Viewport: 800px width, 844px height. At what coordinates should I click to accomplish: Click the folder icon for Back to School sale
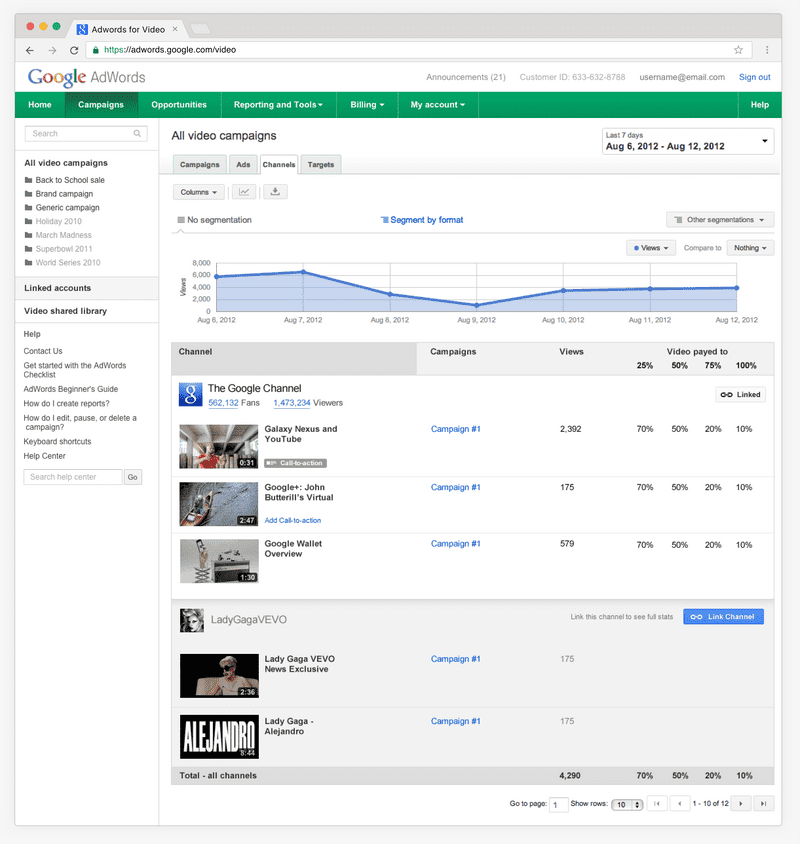(x=29, y=180)
